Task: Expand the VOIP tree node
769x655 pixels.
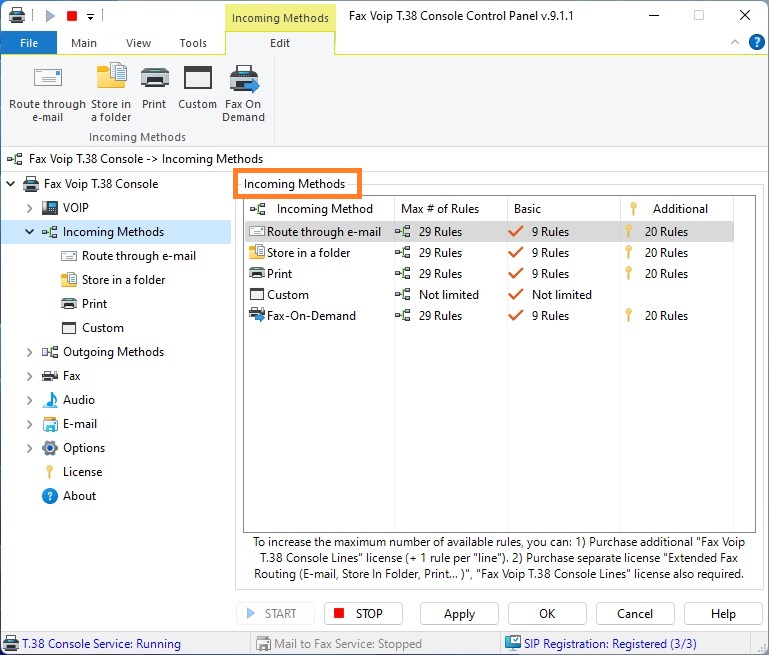Action: 29,208
